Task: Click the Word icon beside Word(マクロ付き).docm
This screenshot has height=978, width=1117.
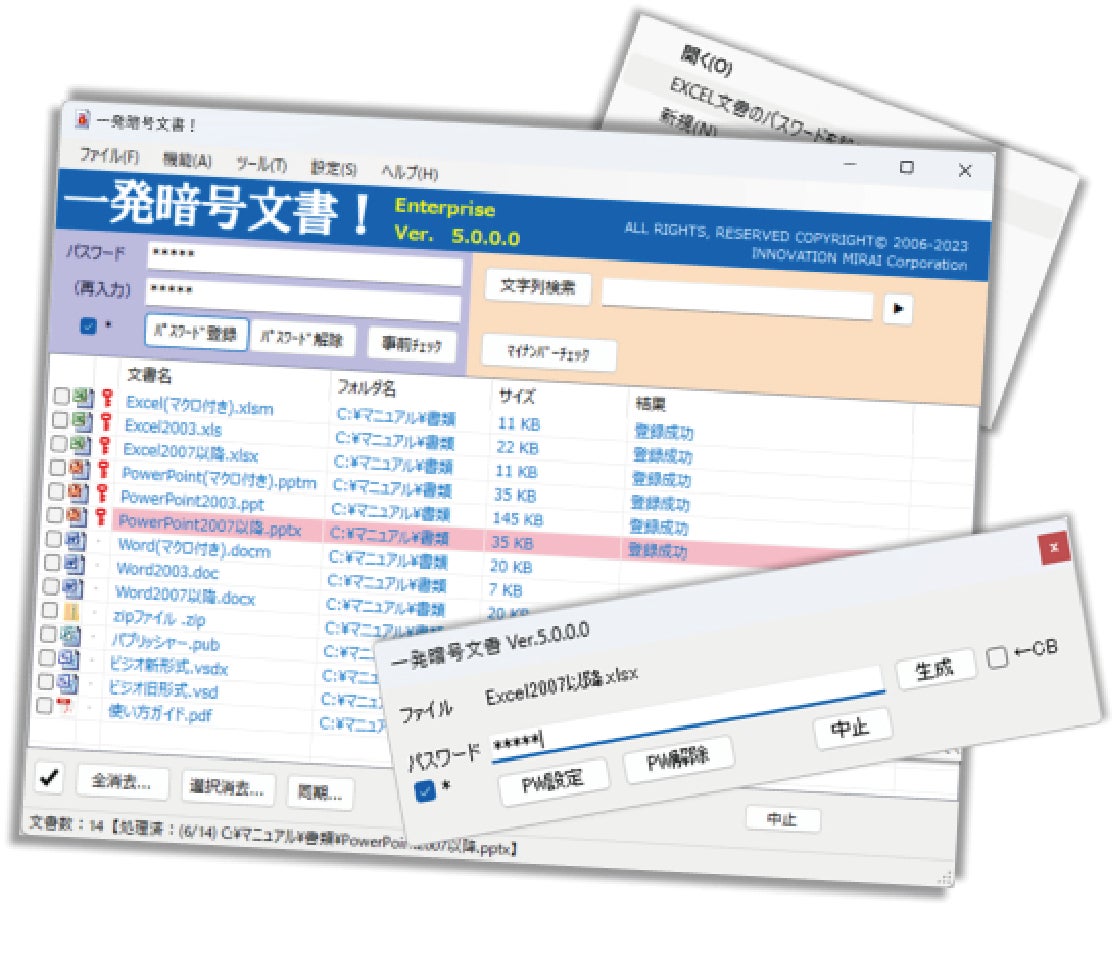Action: point(75,541)
